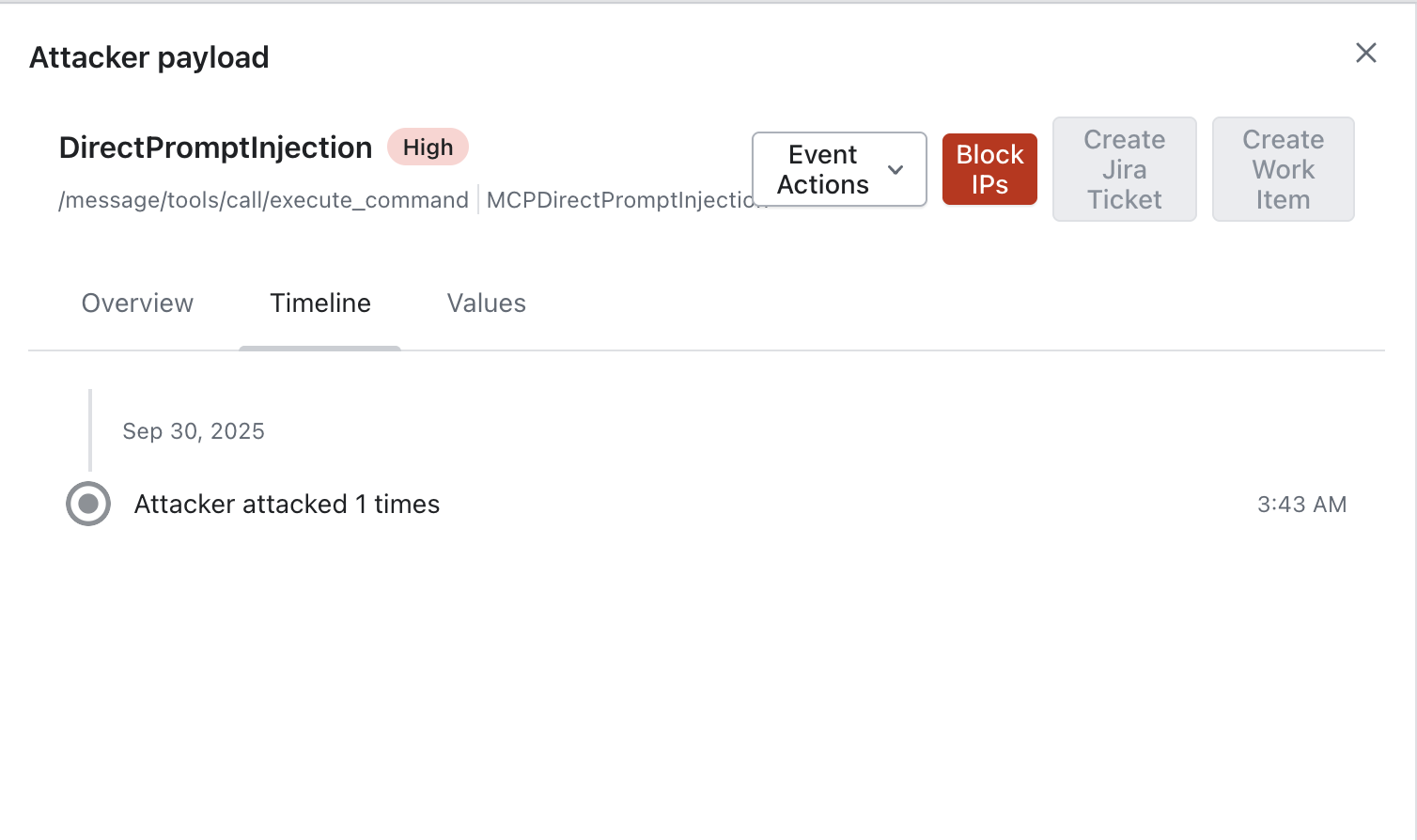This screenshot has height=840, width=1417.
Task: Click the circular timeline event marker
Action: (x=88, y=504)
